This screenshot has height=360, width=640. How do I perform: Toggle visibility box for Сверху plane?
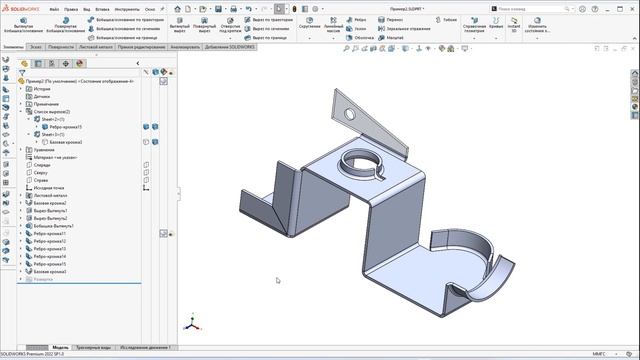(x=146, y=173)
